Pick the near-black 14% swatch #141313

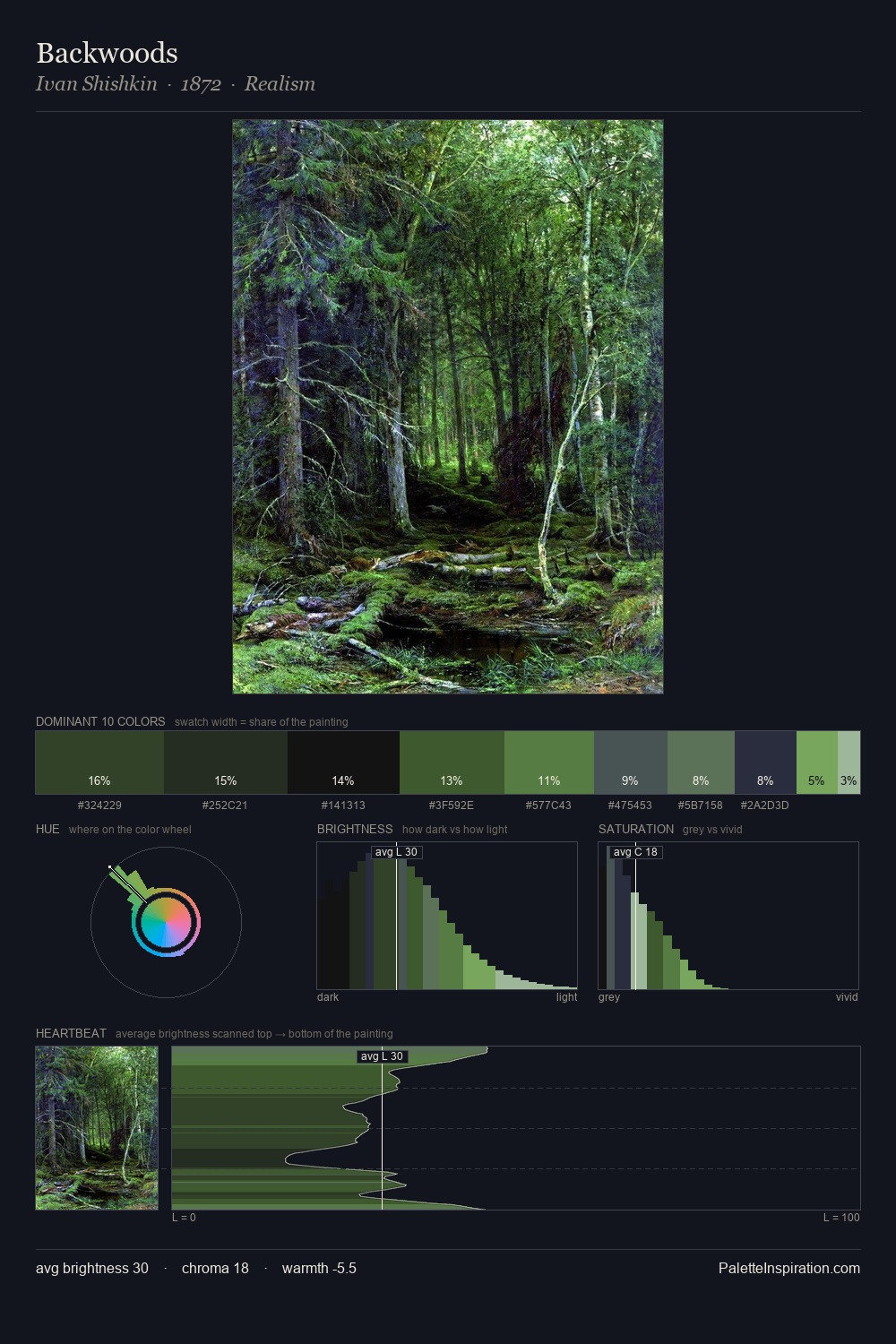(x=343, y=762)
